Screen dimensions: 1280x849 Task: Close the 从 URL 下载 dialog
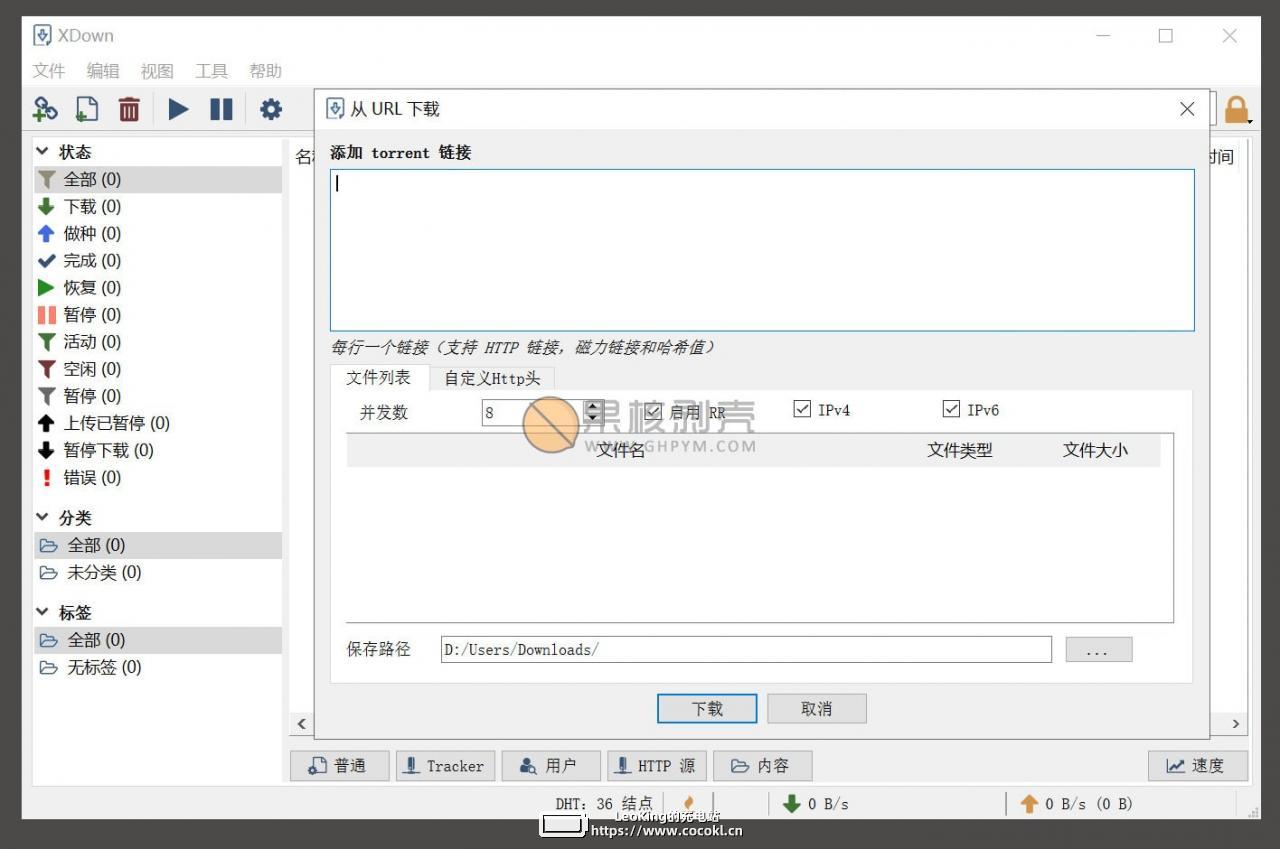click(1187, 108)
